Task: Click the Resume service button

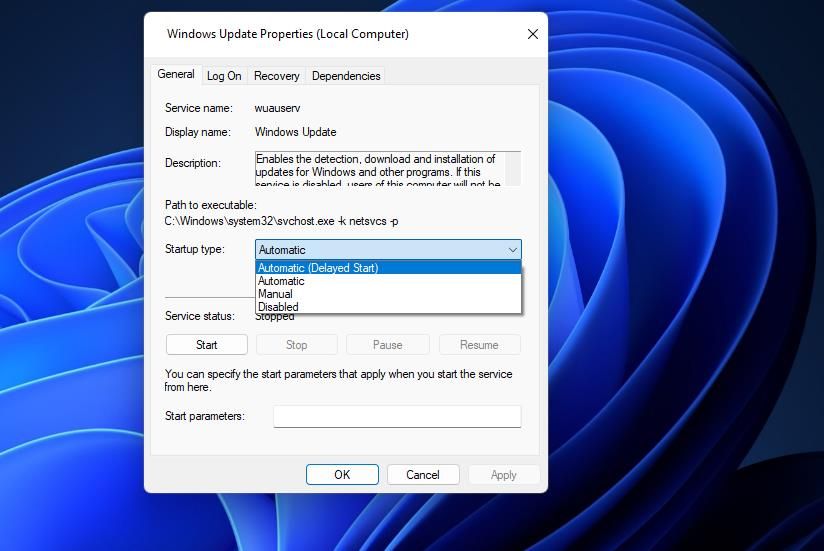Action: pos(479,345)
